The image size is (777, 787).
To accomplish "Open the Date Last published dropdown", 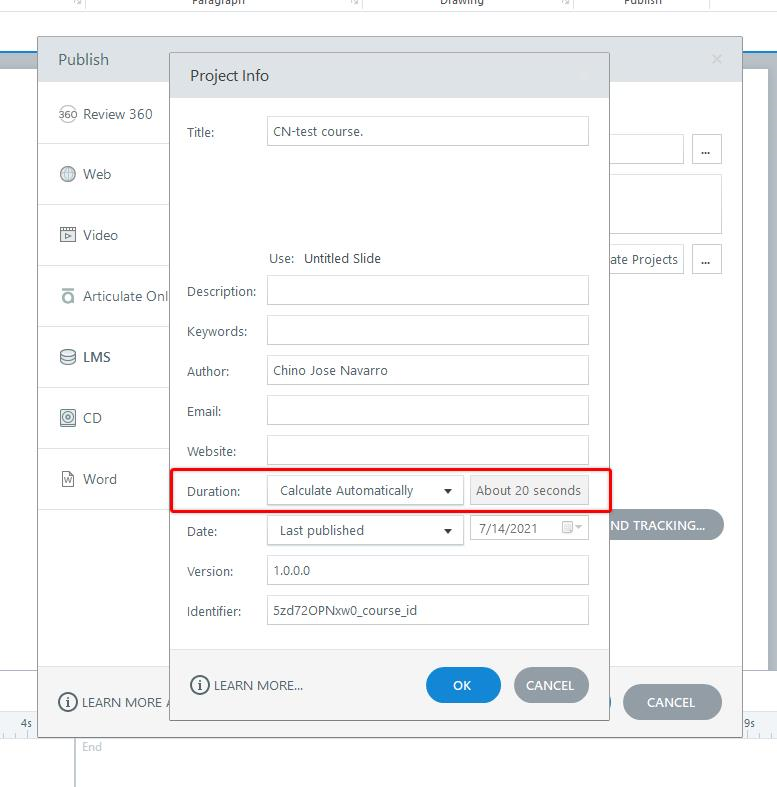I will point(365,531).
